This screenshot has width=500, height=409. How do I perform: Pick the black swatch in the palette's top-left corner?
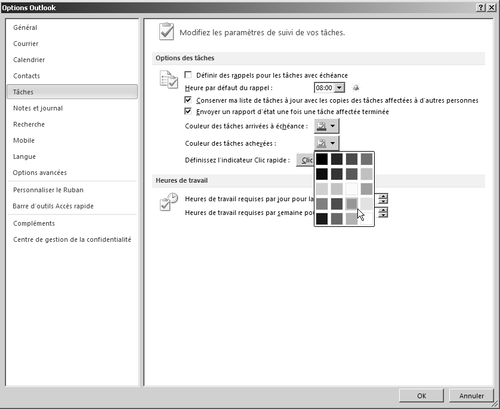click(x=322, y=159)
